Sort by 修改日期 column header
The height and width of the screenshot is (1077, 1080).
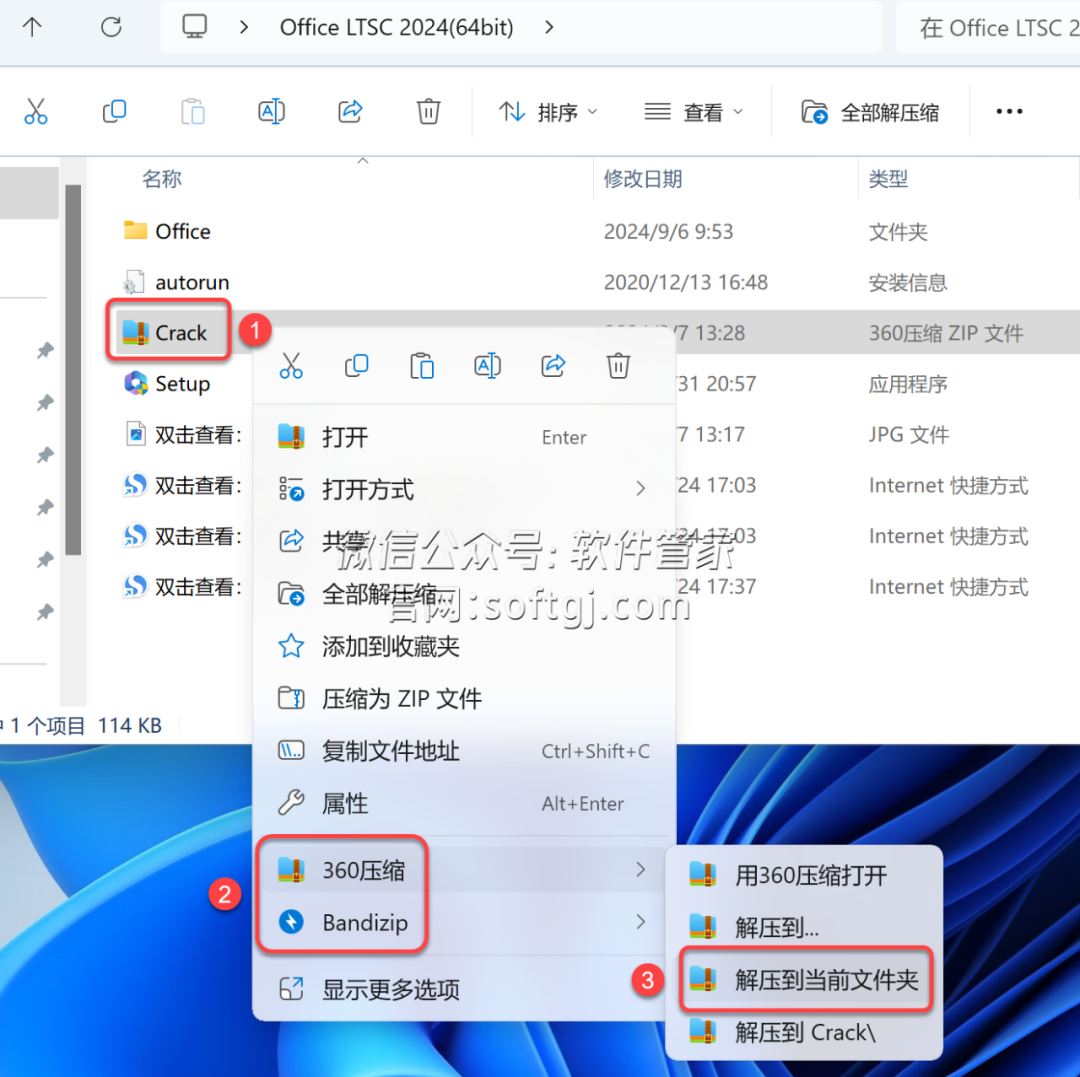[x=643, y=179]
